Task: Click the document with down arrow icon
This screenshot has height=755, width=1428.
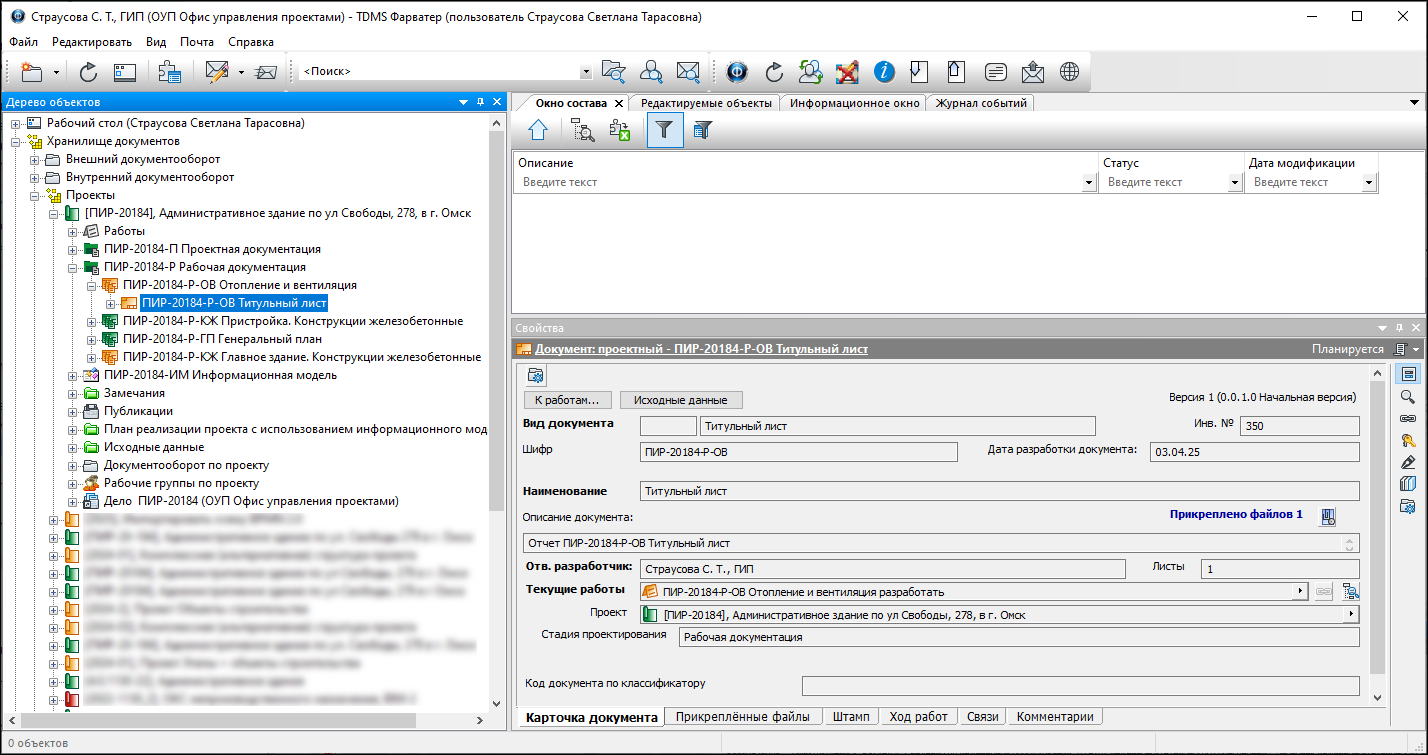Action: tap(920, 72)
